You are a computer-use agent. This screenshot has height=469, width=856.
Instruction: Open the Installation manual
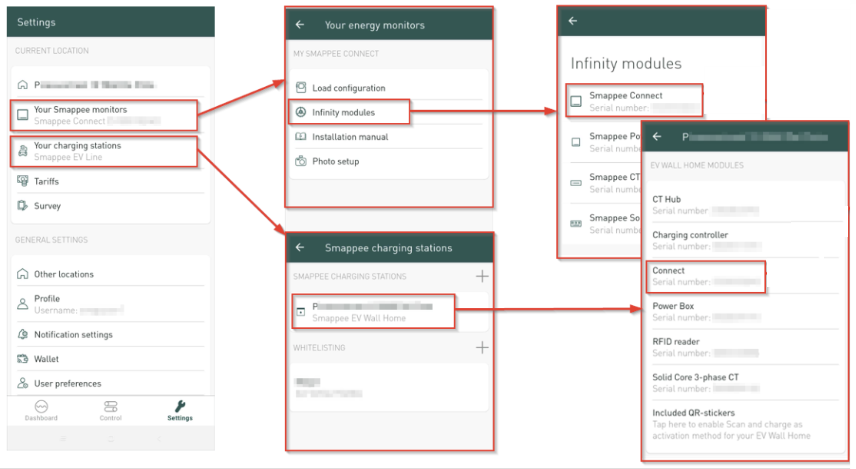(388, 137)
